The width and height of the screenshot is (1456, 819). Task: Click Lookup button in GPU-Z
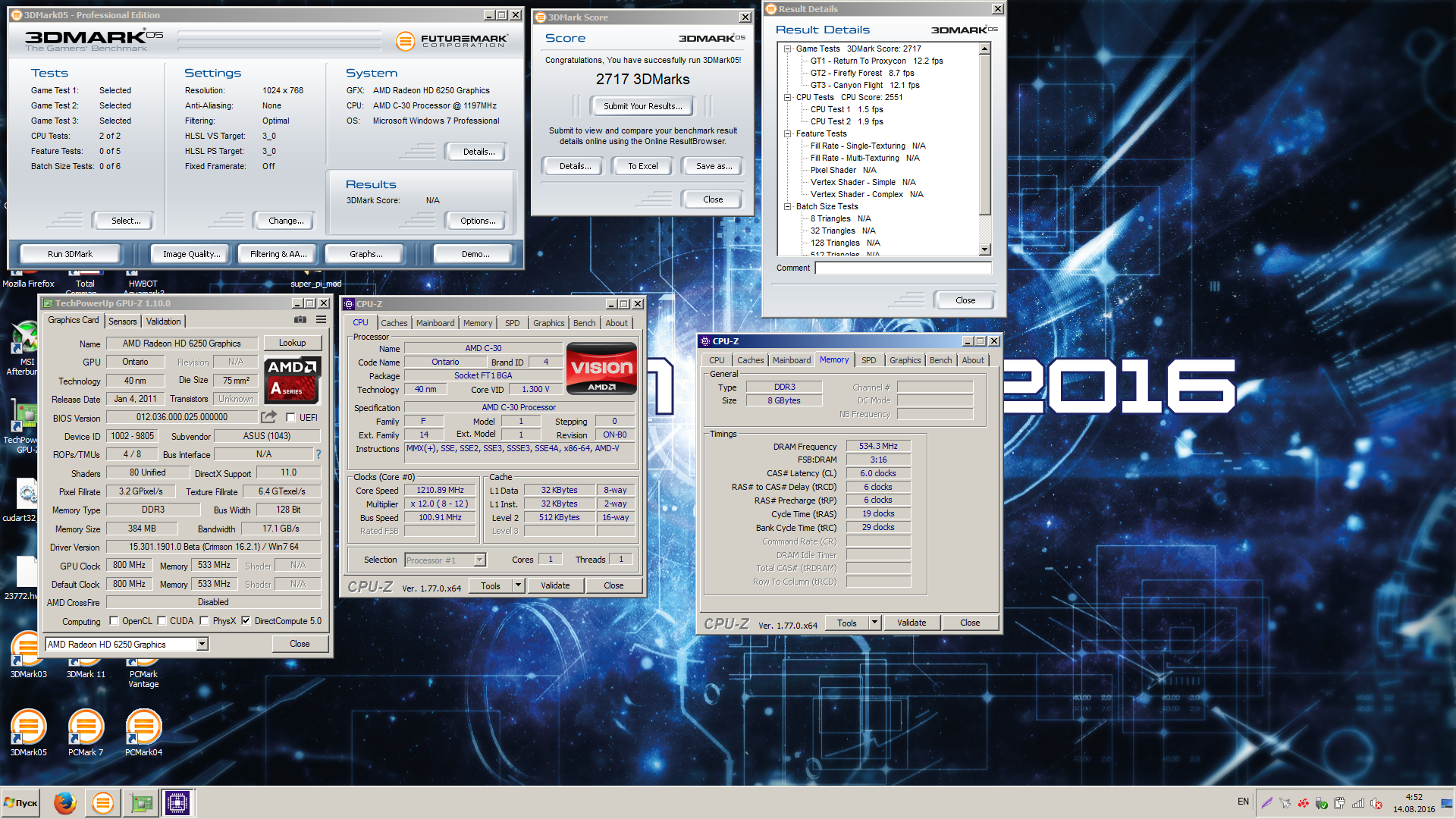point(292,343)
